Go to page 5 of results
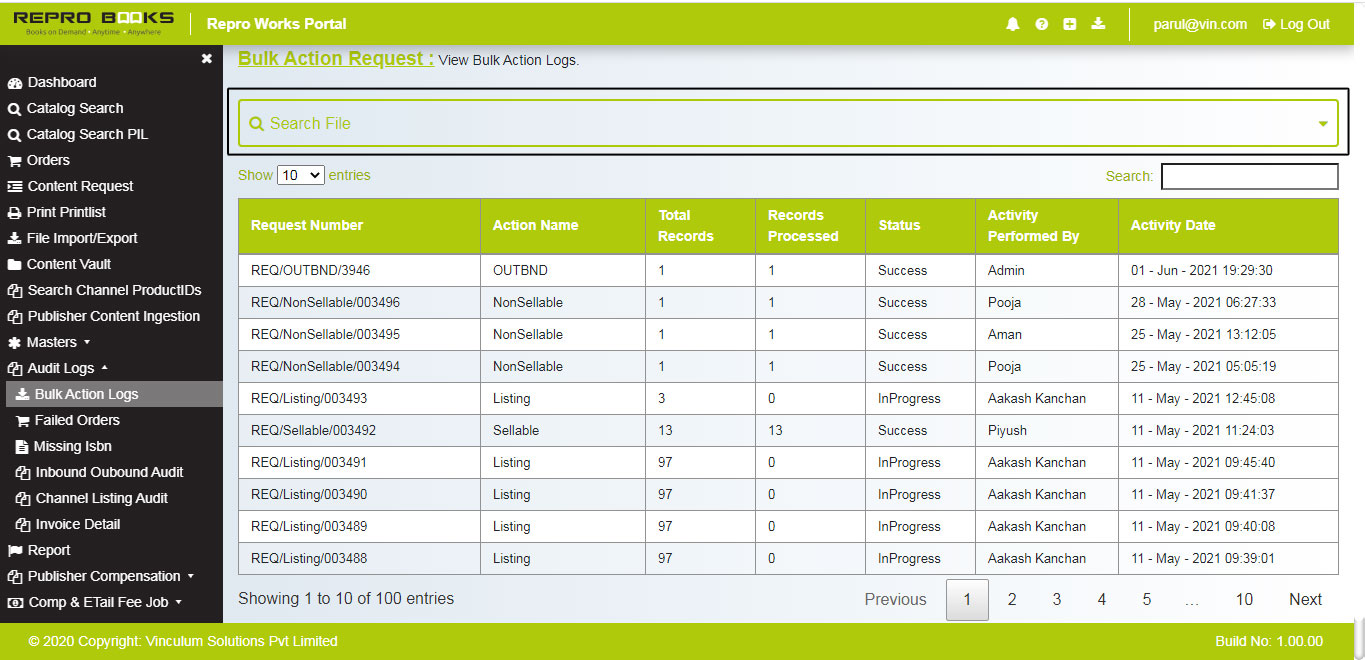 1146,599
